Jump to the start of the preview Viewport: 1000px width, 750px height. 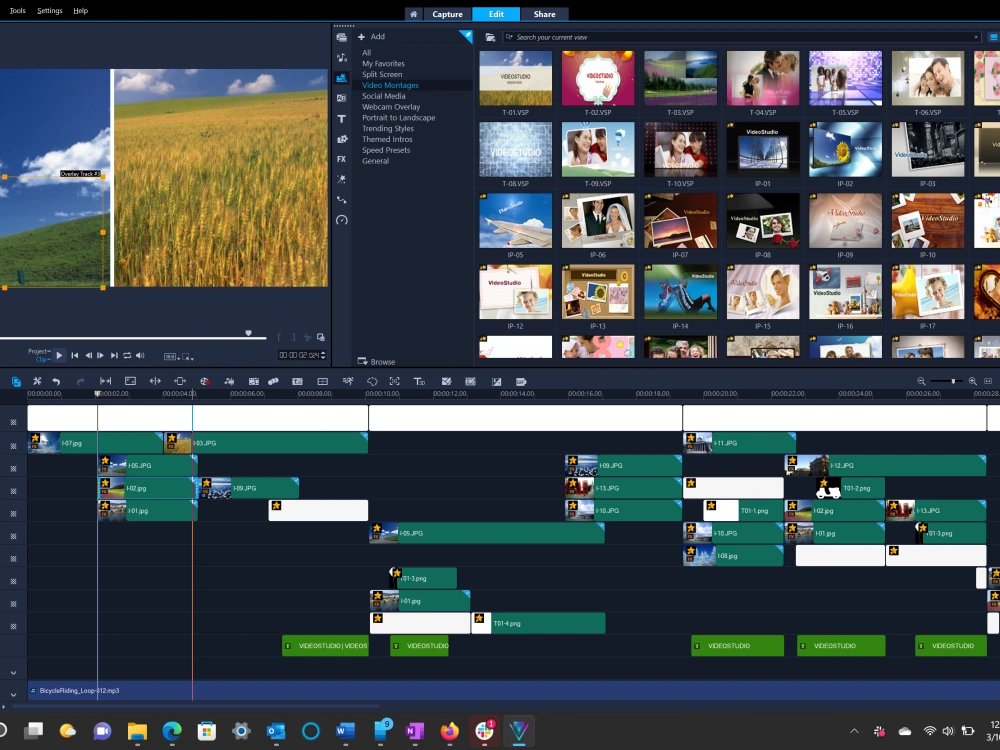click(x=75, y=356)
